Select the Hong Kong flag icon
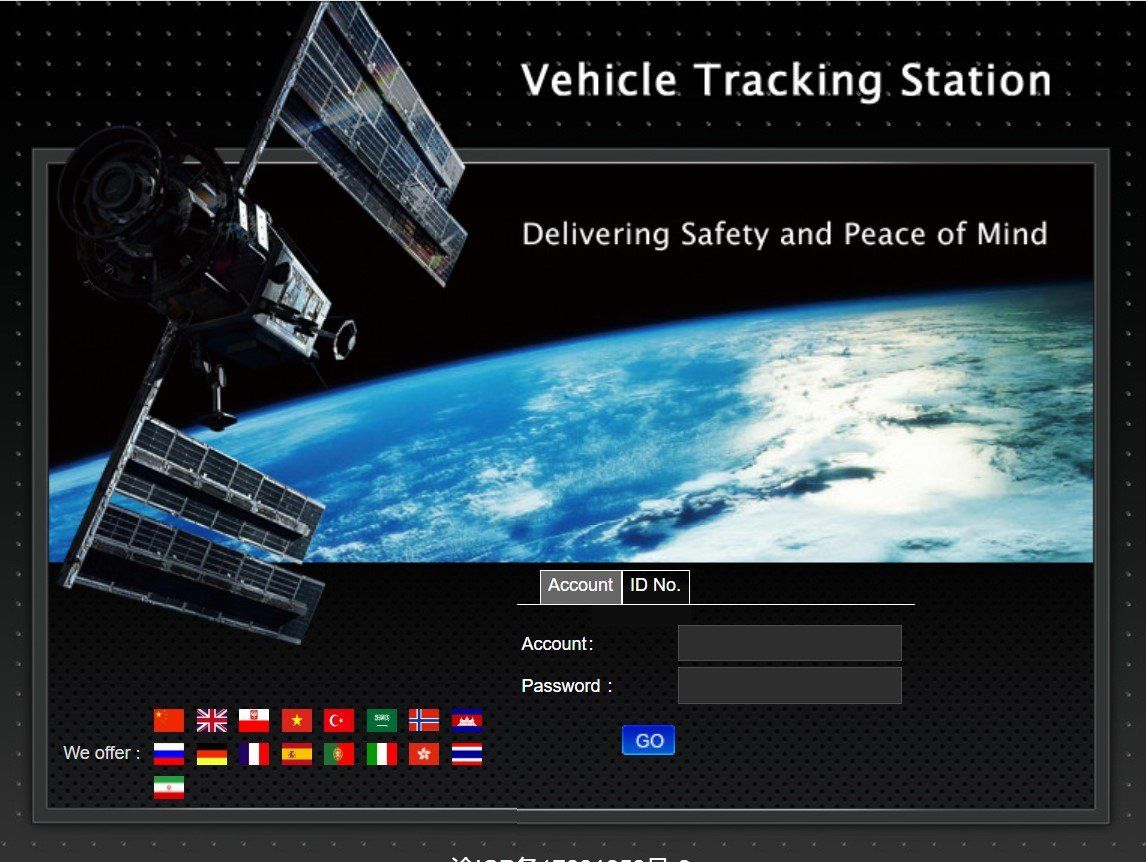This screenshot has height=862, width=1146. tap(424, 754)
